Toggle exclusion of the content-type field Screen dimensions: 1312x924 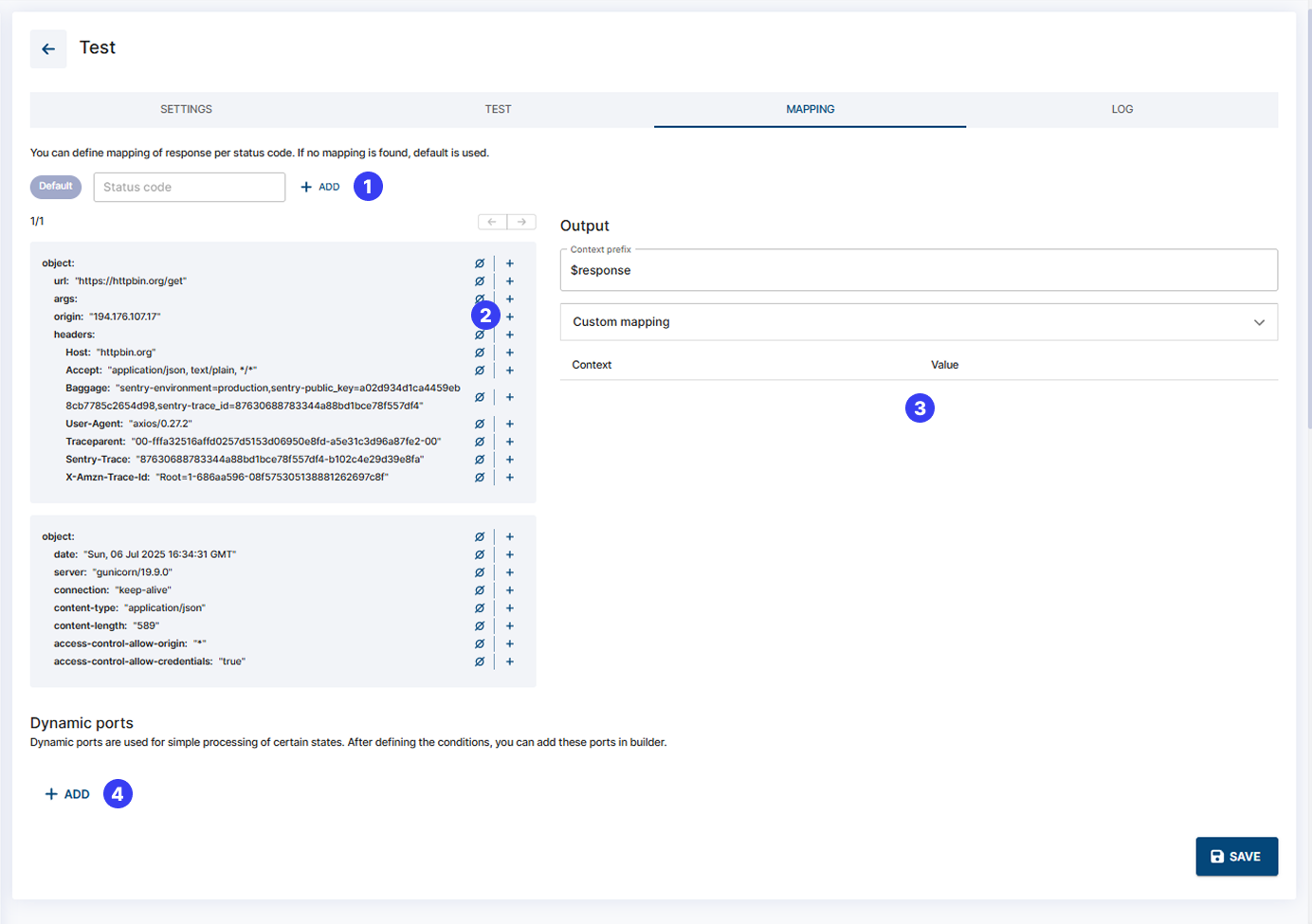coord(480,607)
